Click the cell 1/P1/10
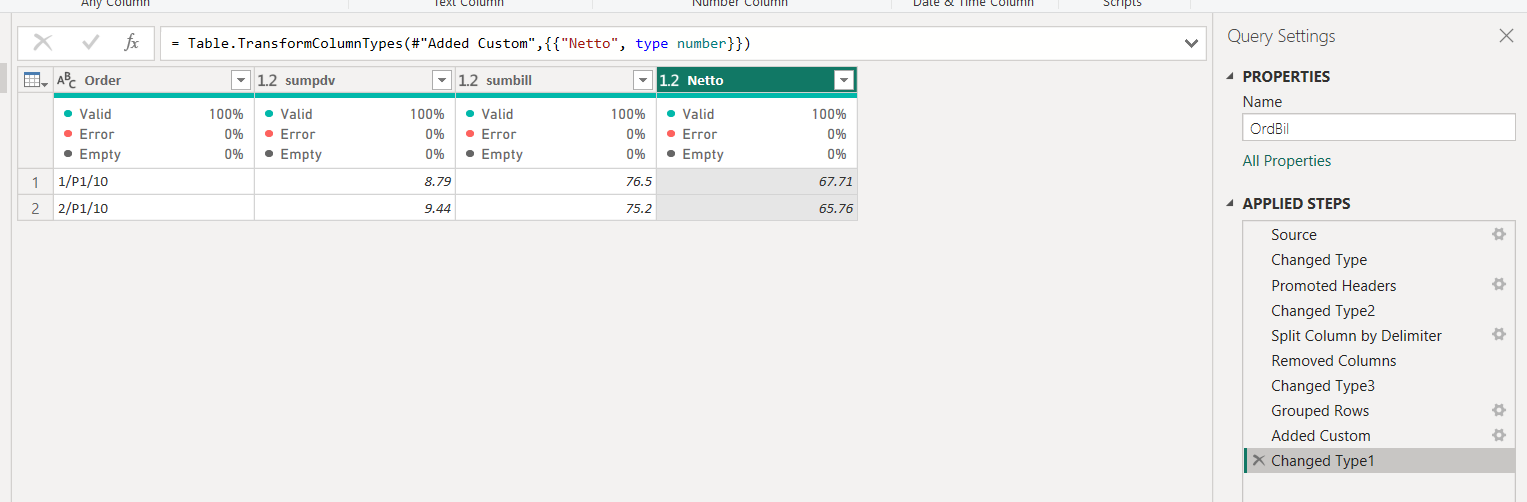The image size is (1527, 502). click(x=154, y=182)
